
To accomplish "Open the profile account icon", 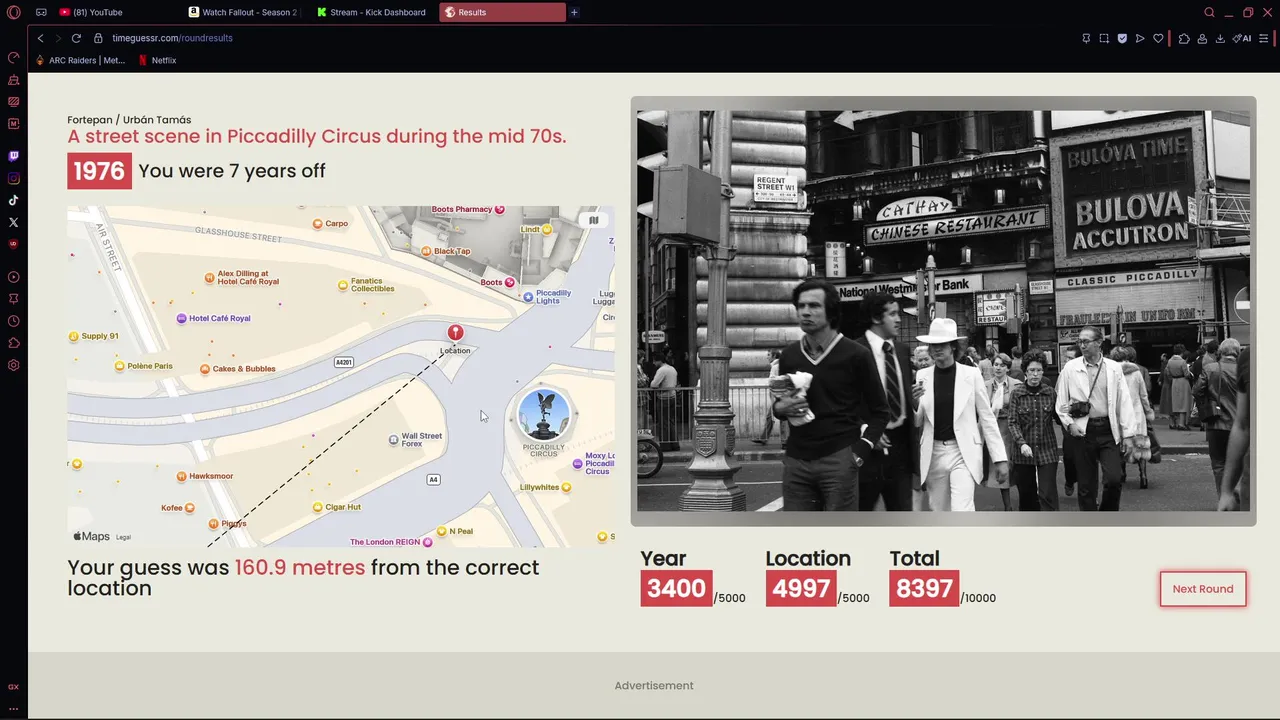I will (1202, 38).
